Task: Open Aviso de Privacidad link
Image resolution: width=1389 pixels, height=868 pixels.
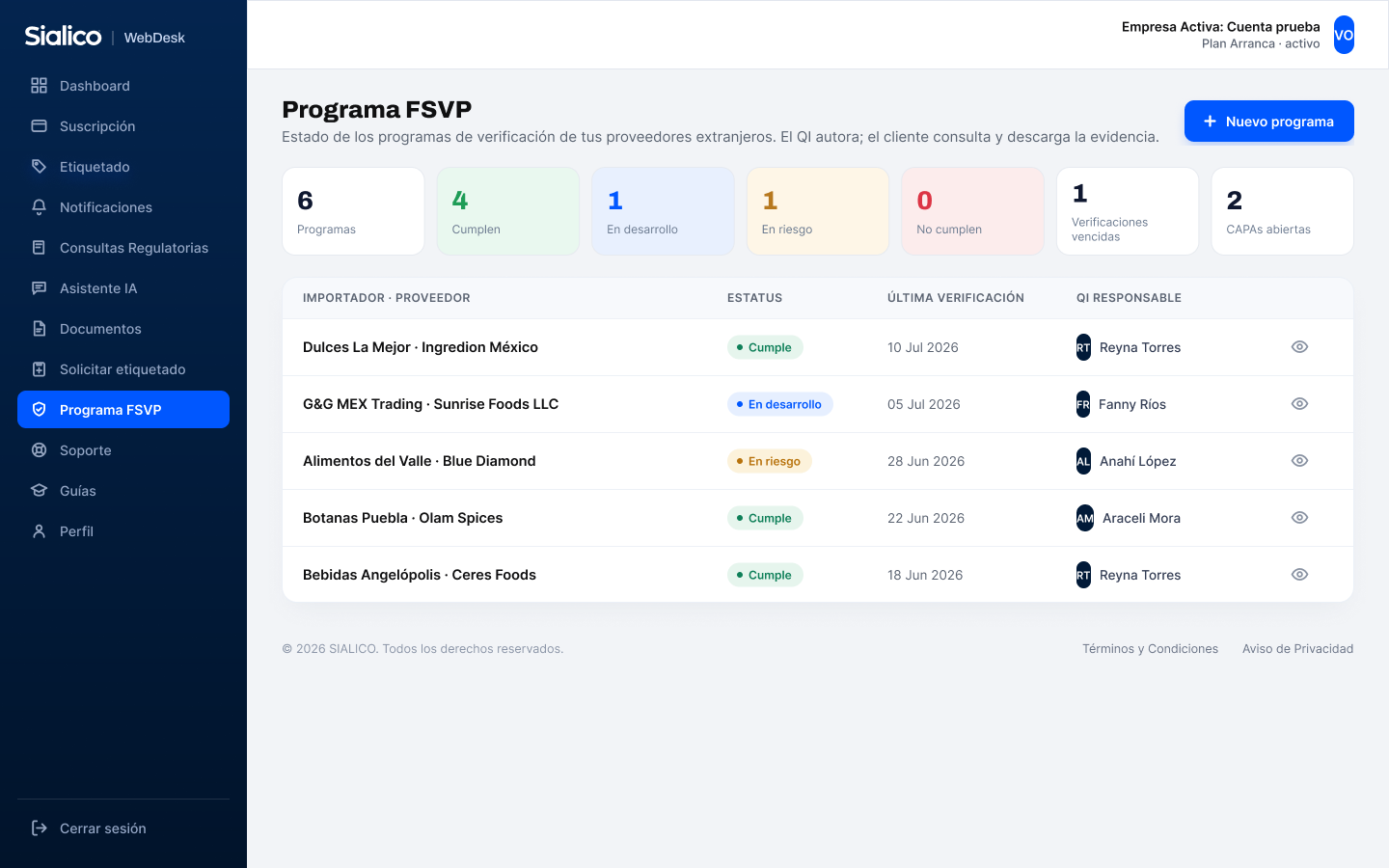Action: 1297,649
